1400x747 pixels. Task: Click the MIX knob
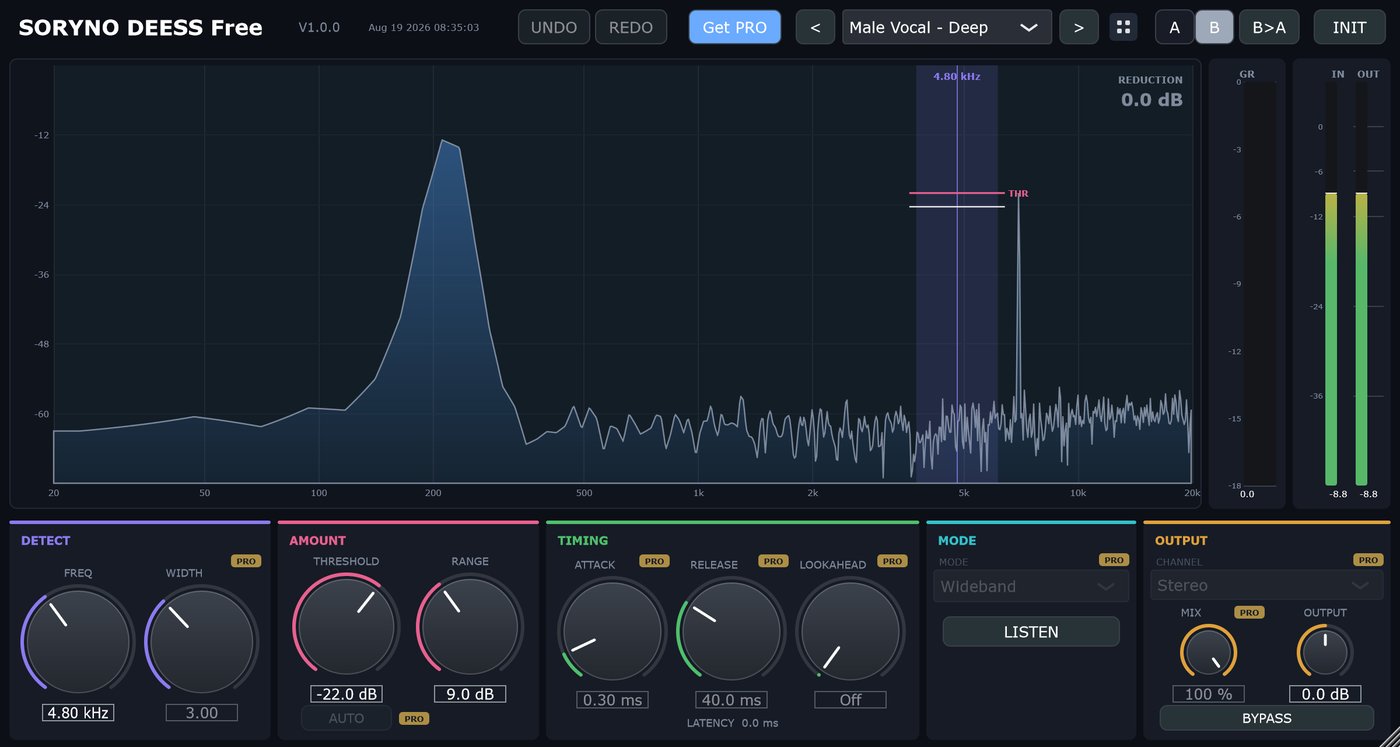tap(1209, 653)
